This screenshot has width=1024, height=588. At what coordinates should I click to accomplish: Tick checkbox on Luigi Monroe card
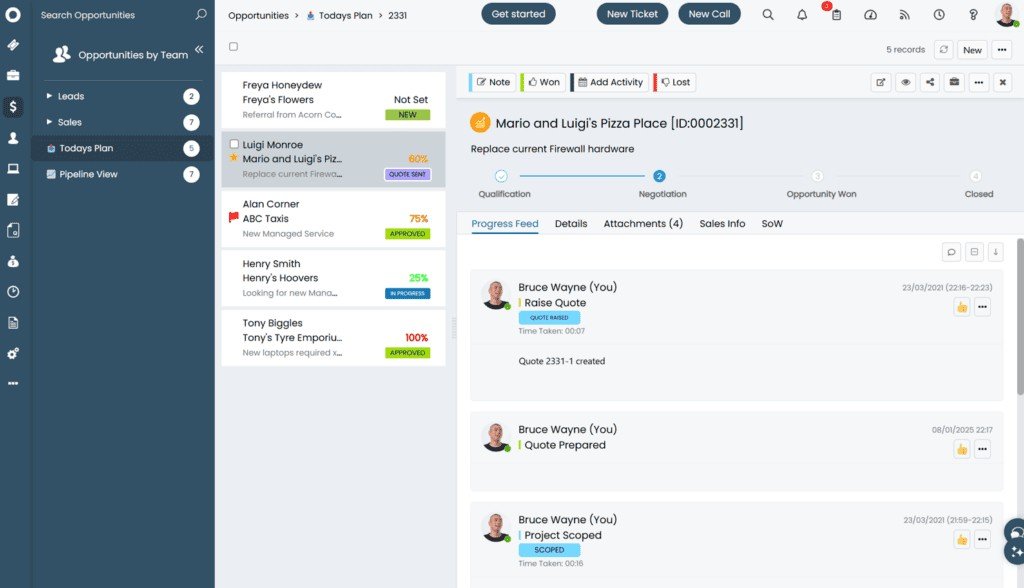(x=234, y=144)
